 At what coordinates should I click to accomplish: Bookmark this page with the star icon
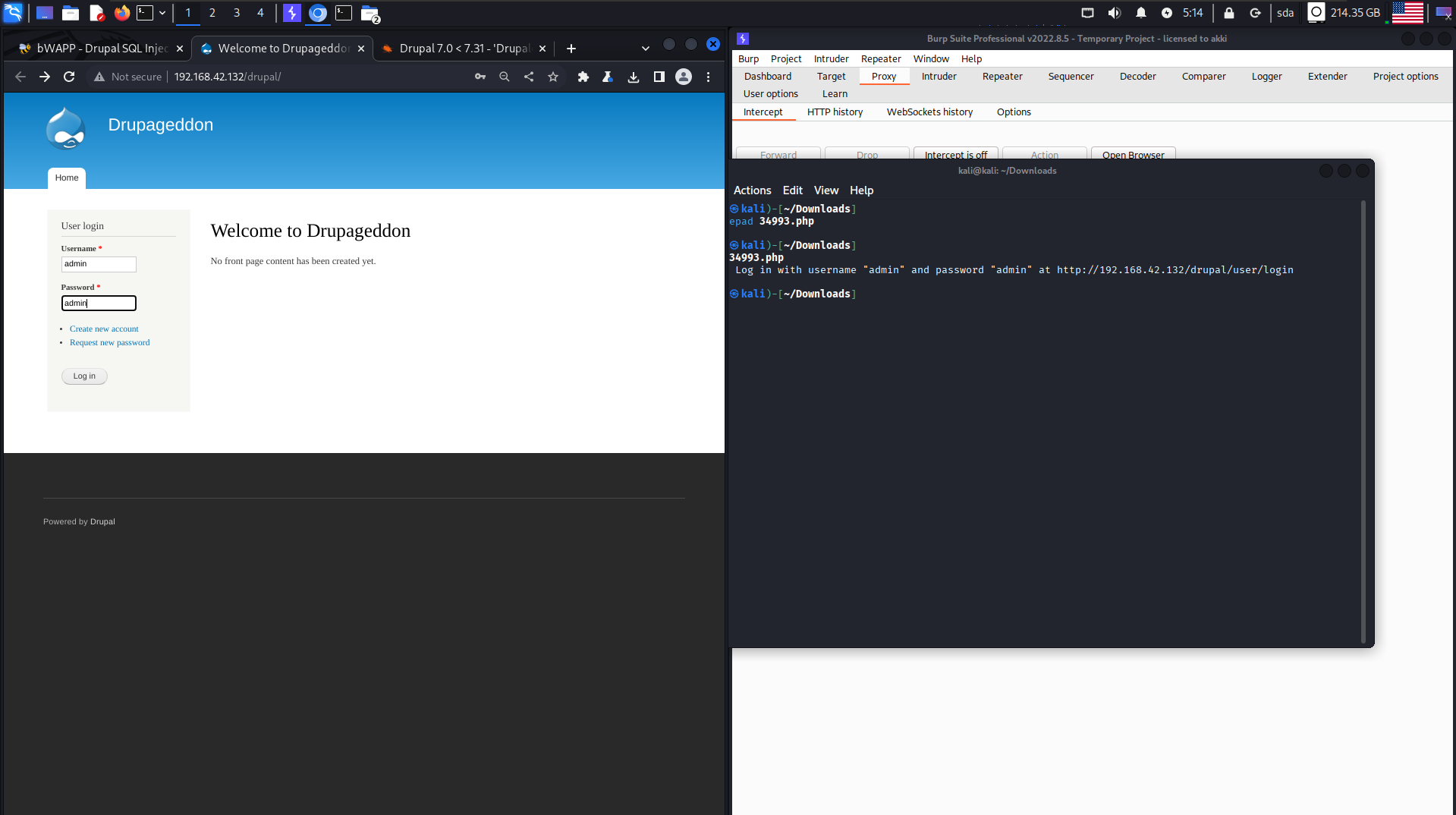click(553, 77)
